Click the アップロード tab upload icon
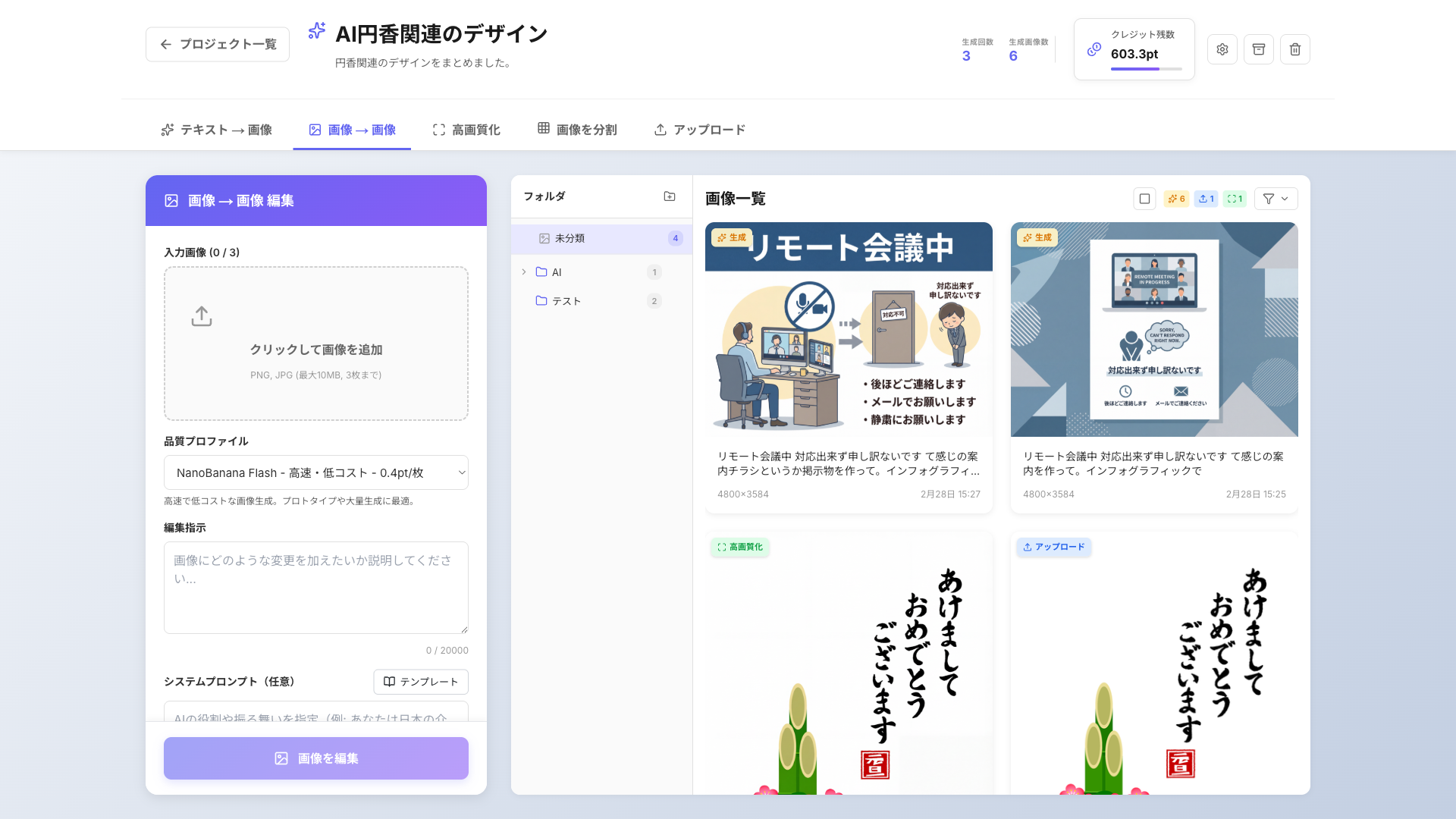Screen dimensions: 1456x819 coord(661,130)
